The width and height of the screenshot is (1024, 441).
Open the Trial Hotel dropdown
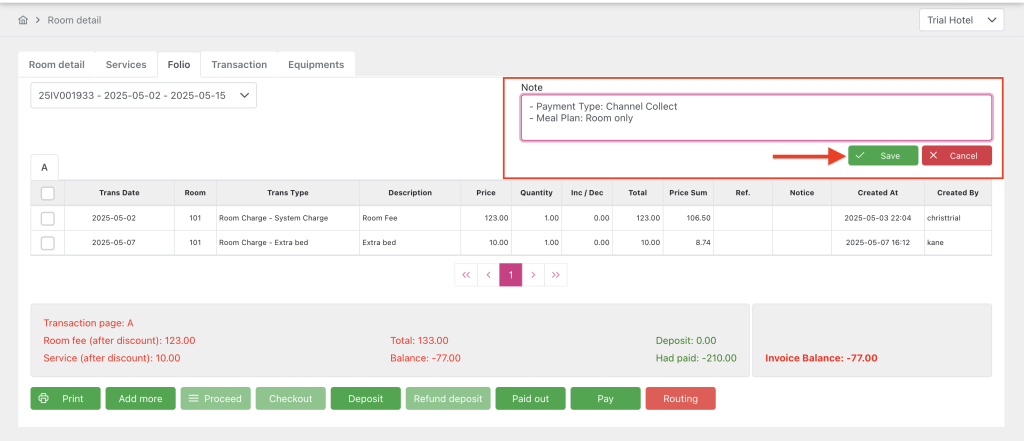pos(960,20)
